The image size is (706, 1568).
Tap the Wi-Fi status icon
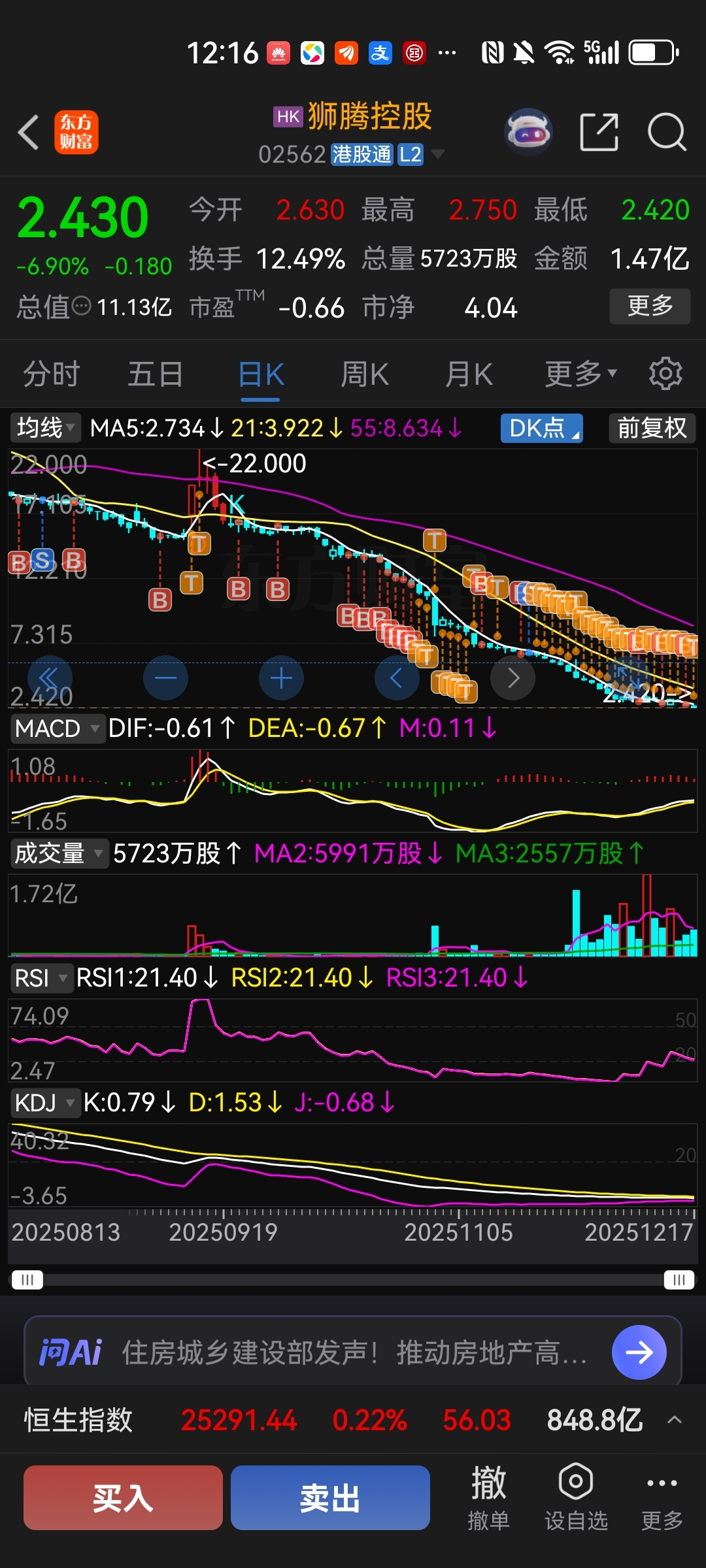pyautogui.click(x=560, y=53)
